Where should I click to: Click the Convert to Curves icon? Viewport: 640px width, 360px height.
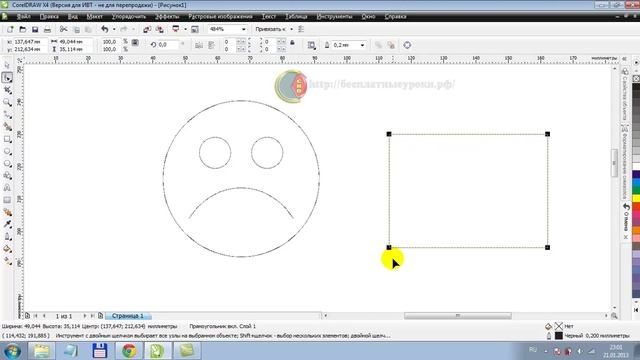(x=407, y=45)
